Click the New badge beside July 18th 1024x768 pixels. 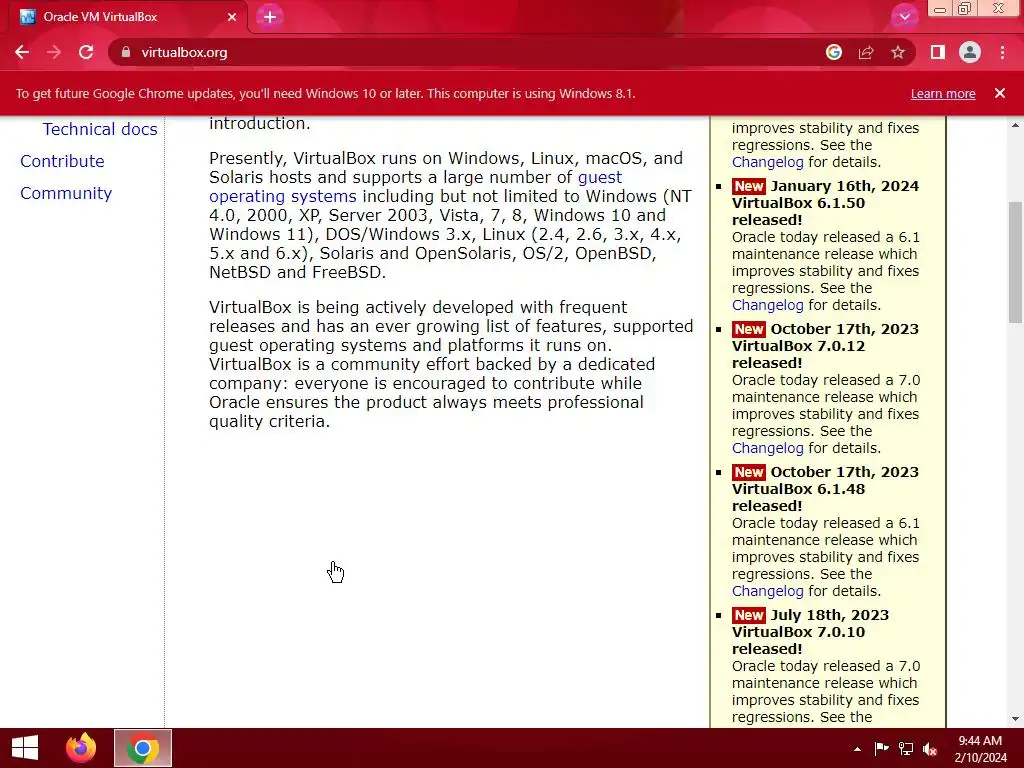pyautogui.click(x=748, y=615)
